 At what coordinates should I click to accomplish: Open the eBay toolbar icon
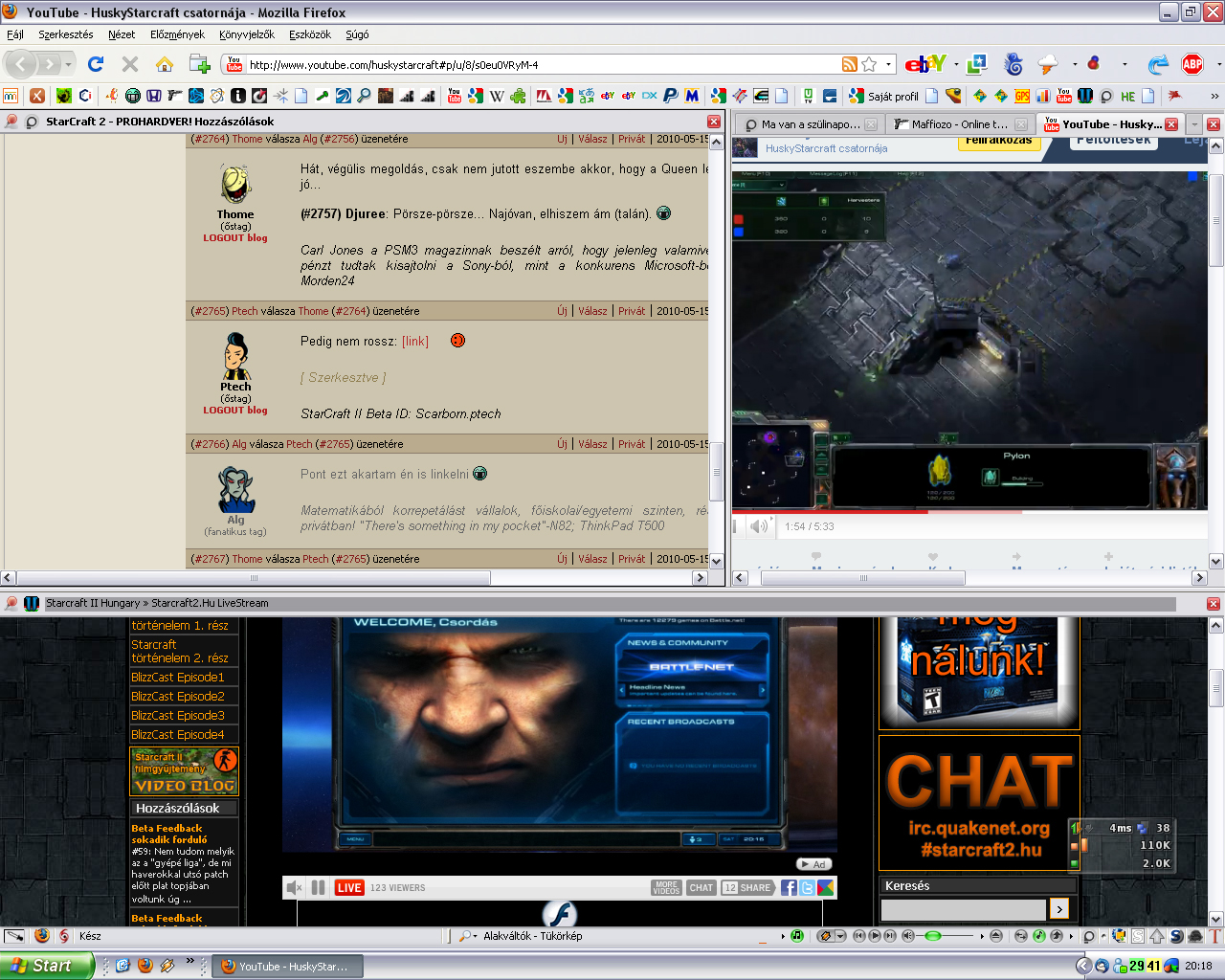925,64
